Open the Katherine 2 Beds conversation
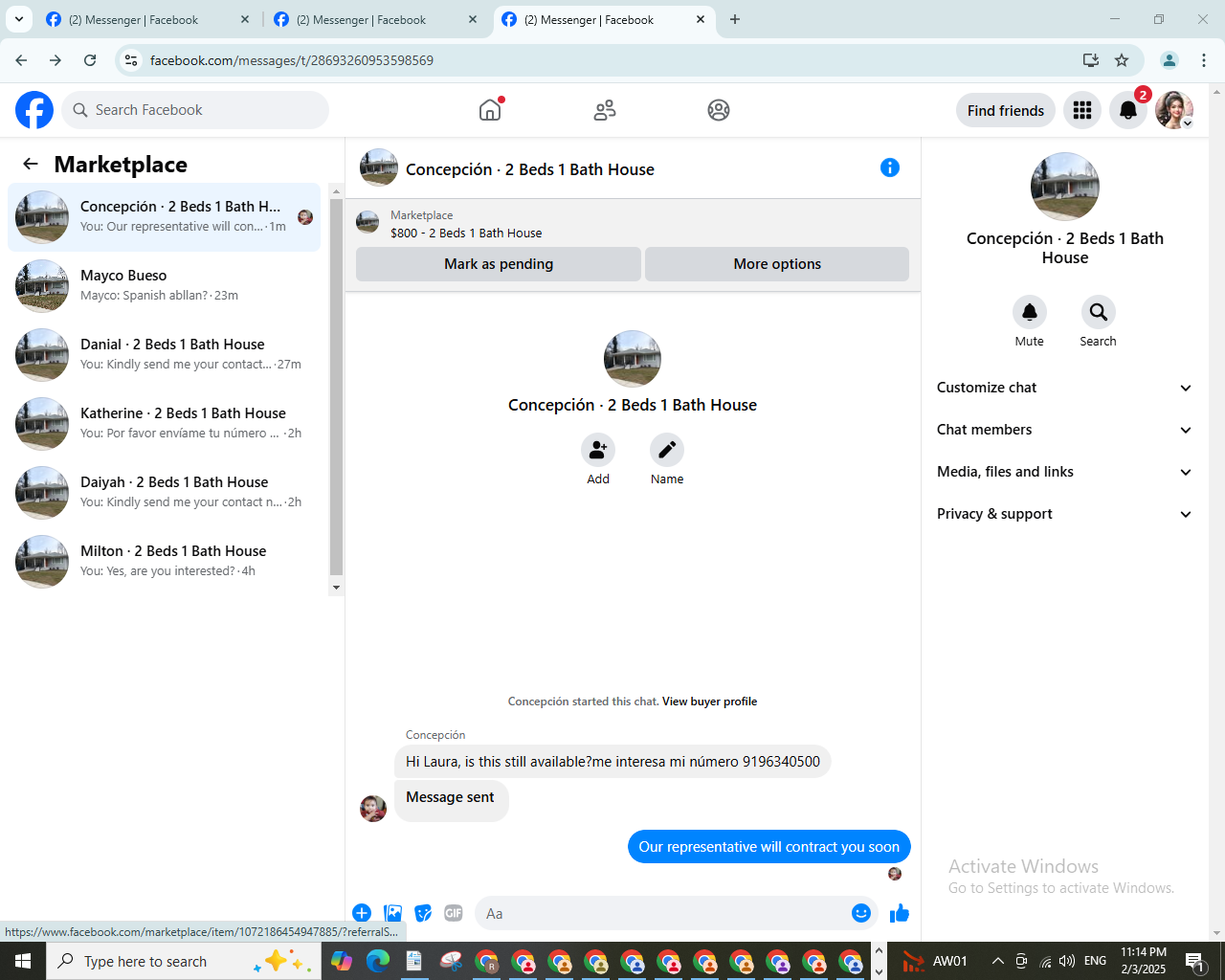 pyautogui.click(x=164, y=424)
